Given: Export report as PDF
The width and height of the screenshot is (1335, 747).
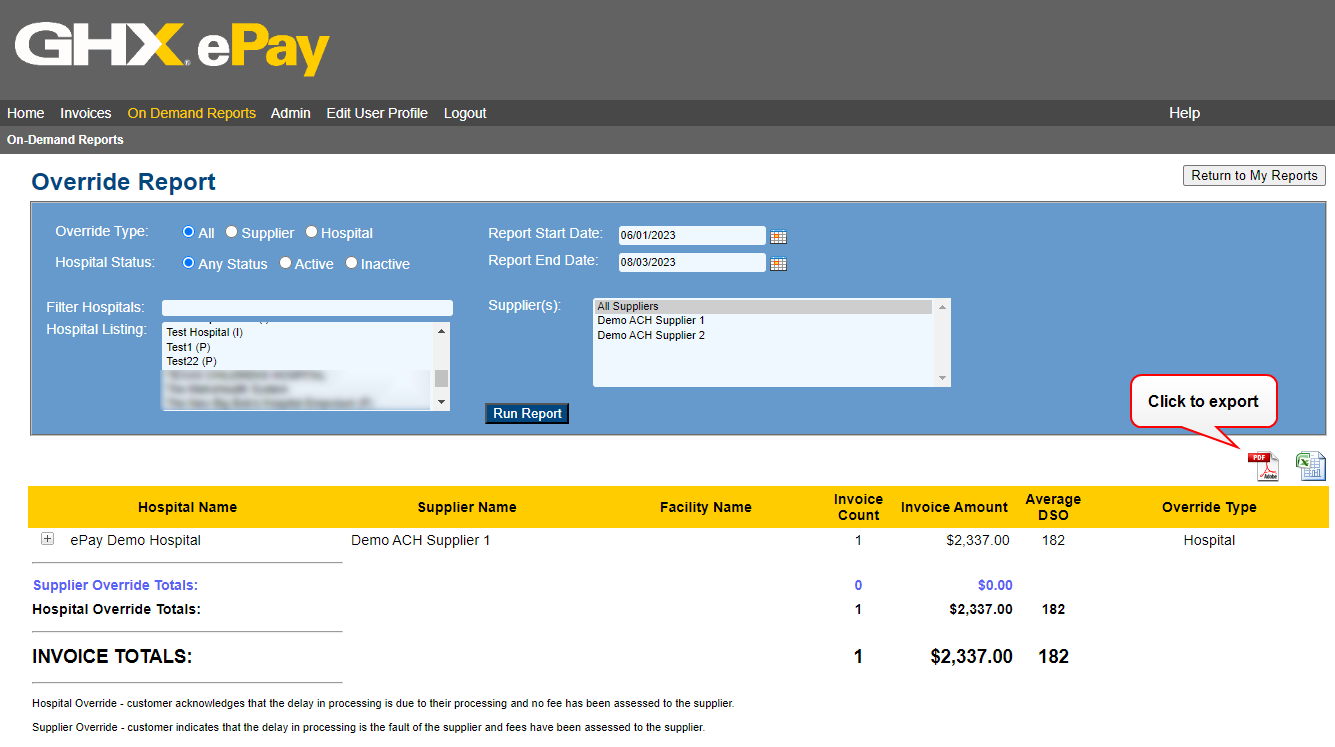Looking at the screenshot, I should pos(1263,466).
